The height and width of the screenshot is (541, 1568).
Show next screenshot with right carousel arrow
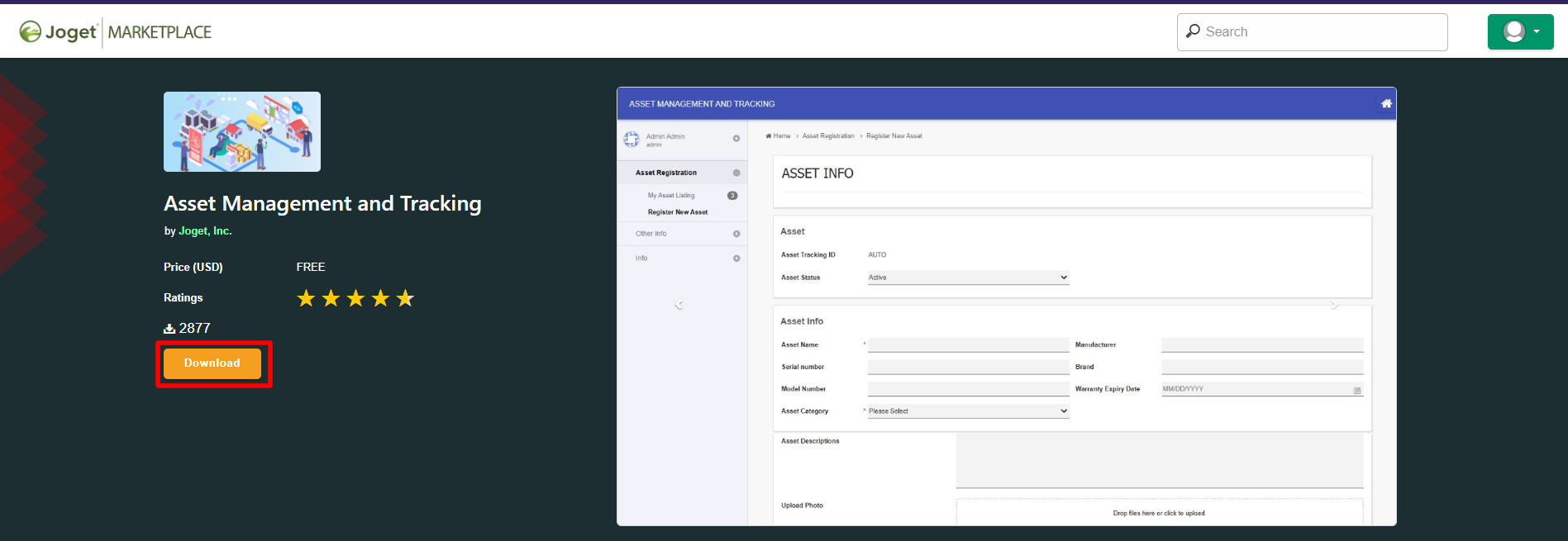1334,306
